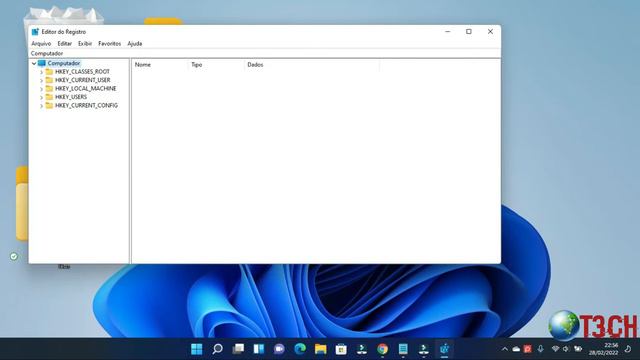Open the Ajuda menu

tap(135, 44)
